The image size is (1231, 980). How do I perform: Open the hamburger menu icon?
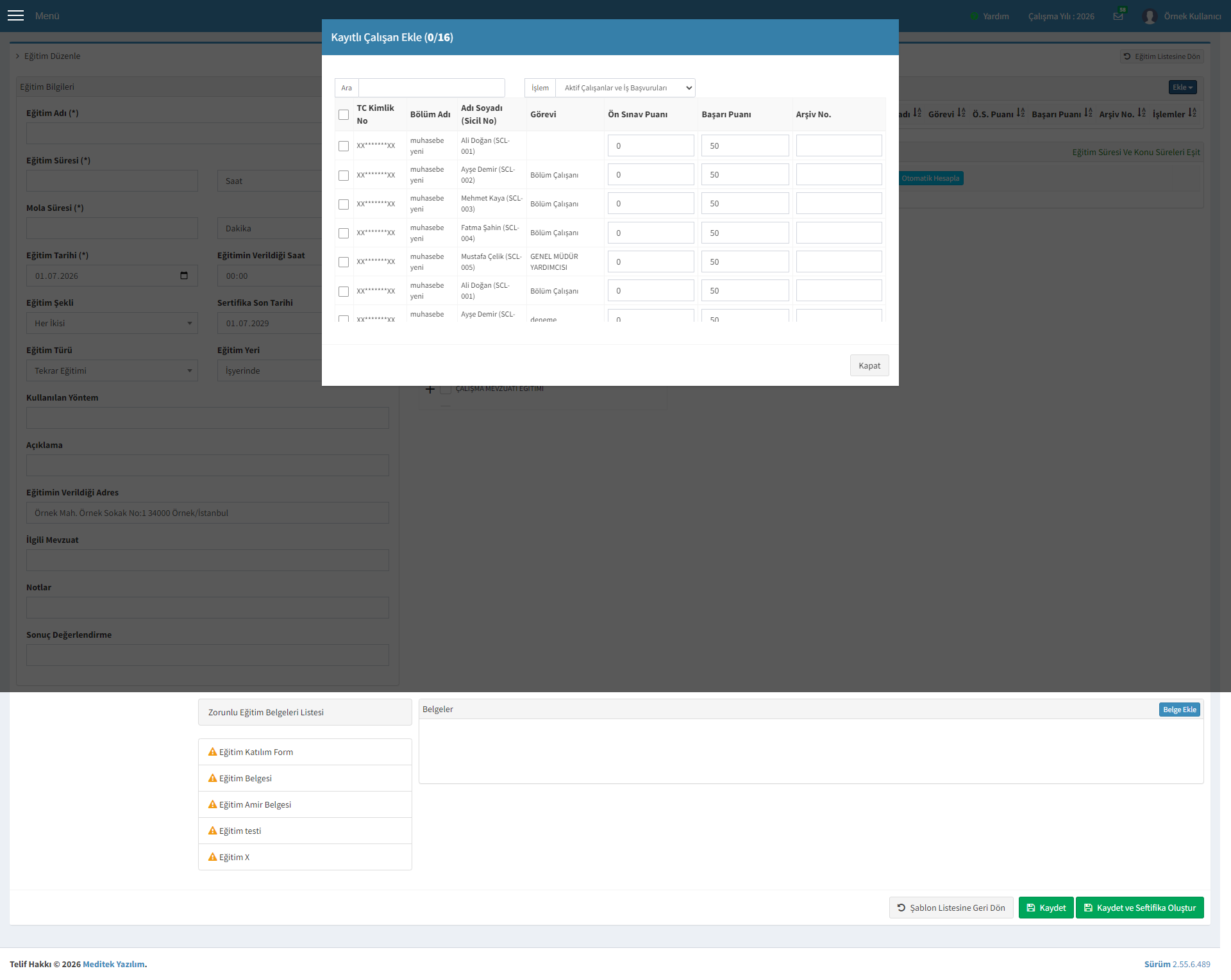coord(15,15)
